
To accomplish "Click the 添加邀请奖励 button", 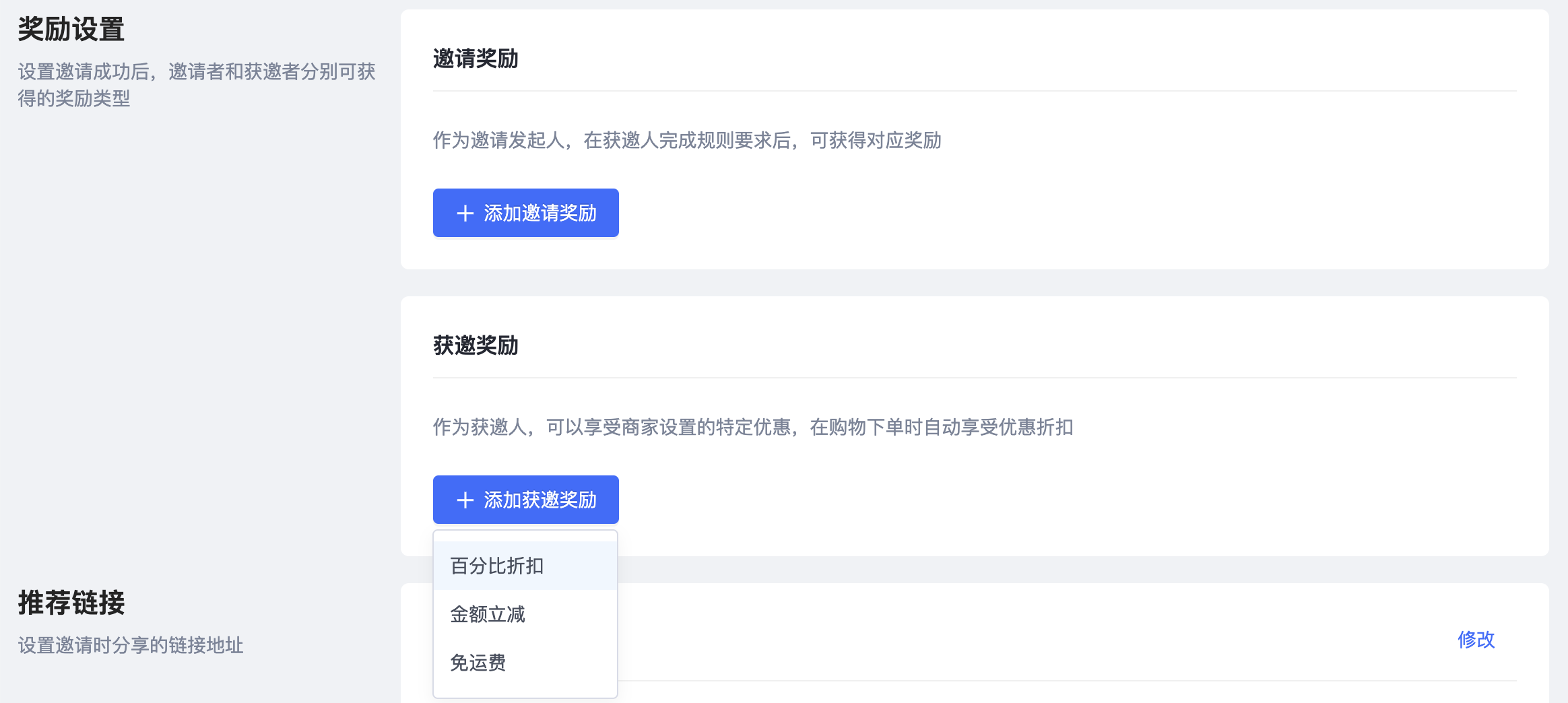I will 539,213.
